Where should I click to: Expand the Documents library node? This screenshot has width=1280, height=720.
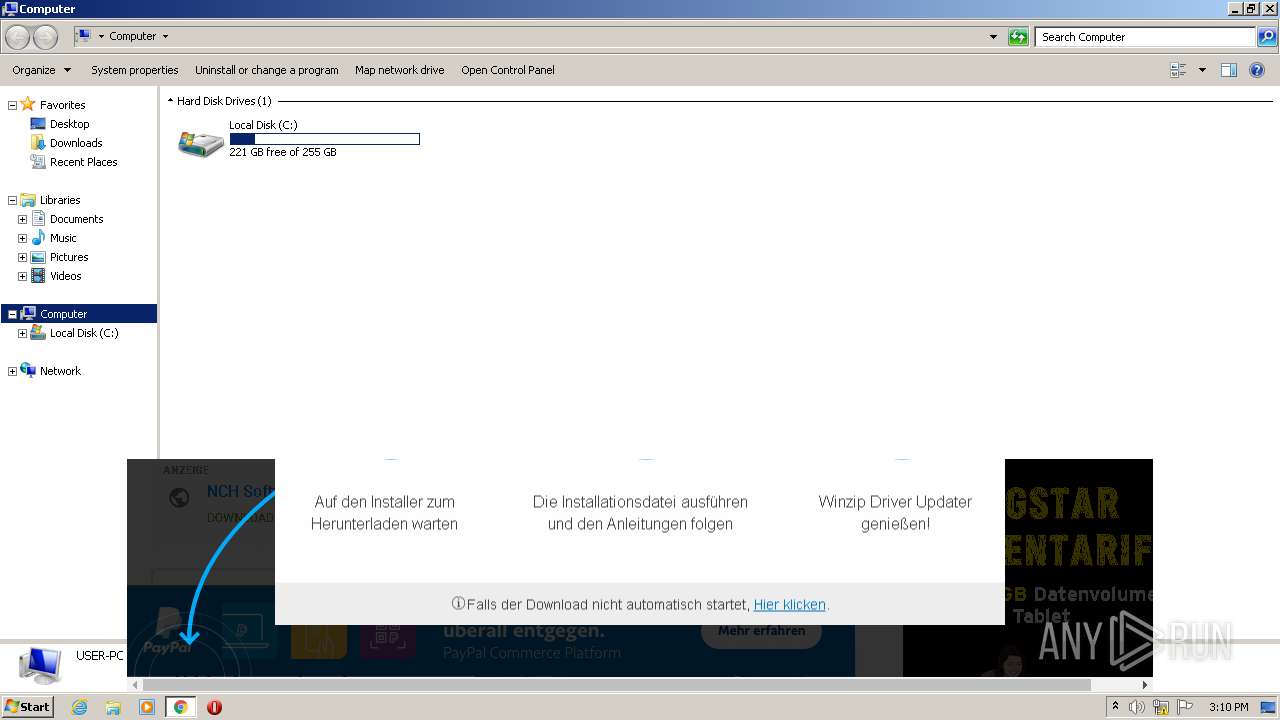22,219
